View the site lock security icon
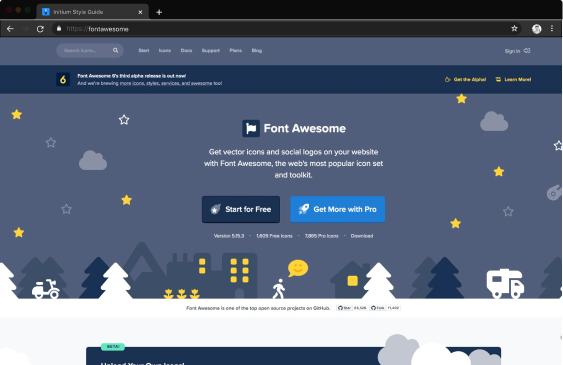 (59, 28)
